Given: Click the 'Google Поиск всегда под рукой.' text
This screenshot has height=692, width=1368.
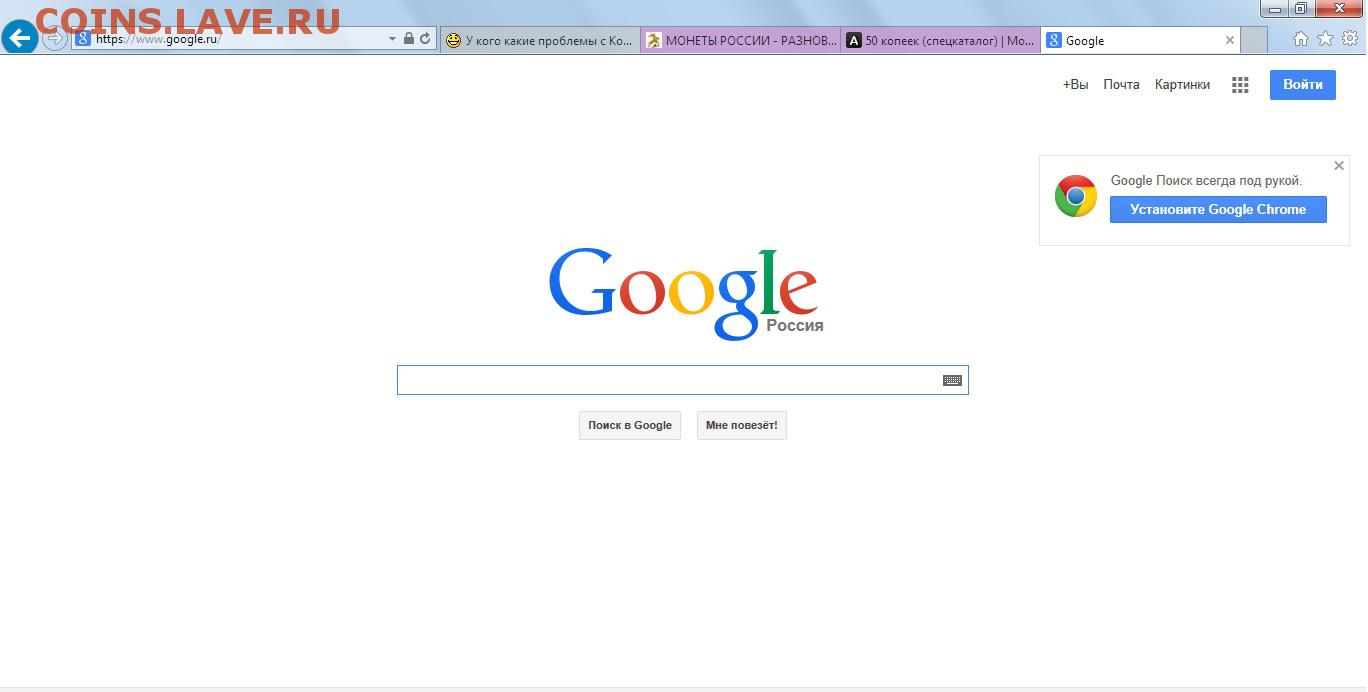Looking at the screenshot, I should tap(1206, 181).
